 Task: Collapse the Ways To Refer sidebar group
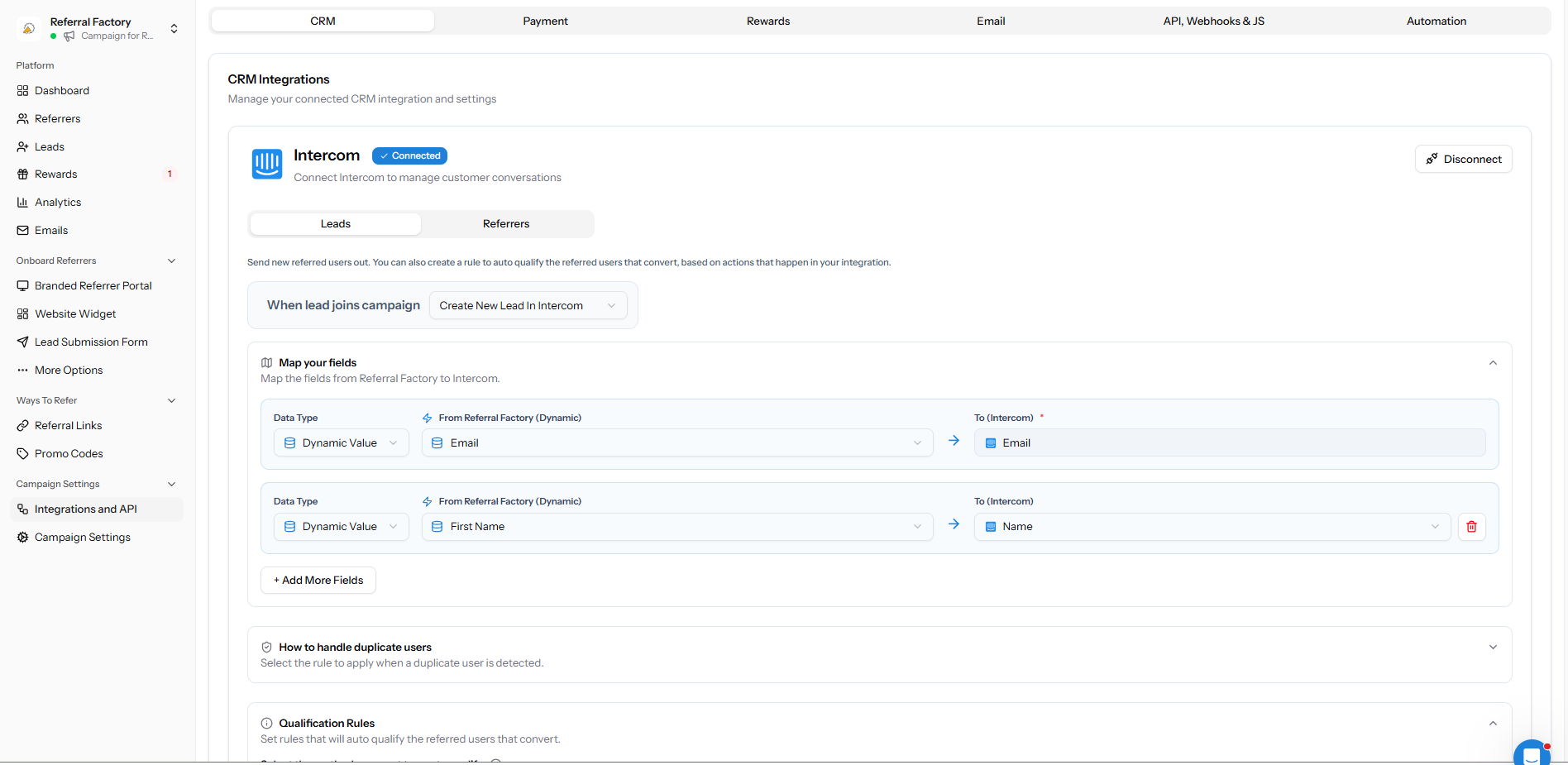(x=172, y=401)
